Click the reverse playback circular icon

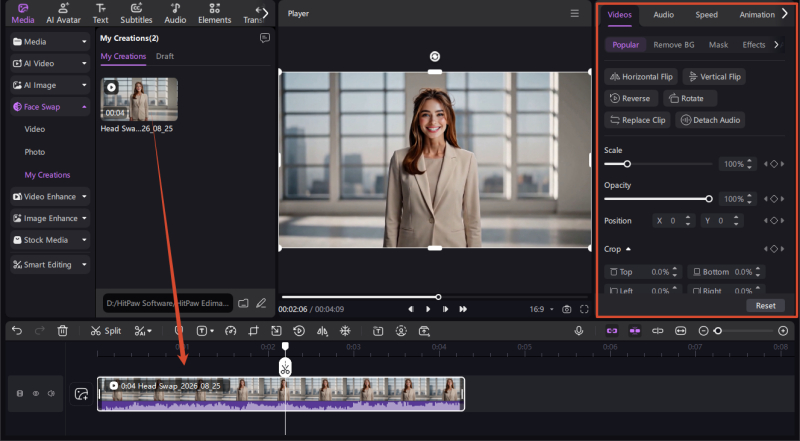(x=299, y=331)
